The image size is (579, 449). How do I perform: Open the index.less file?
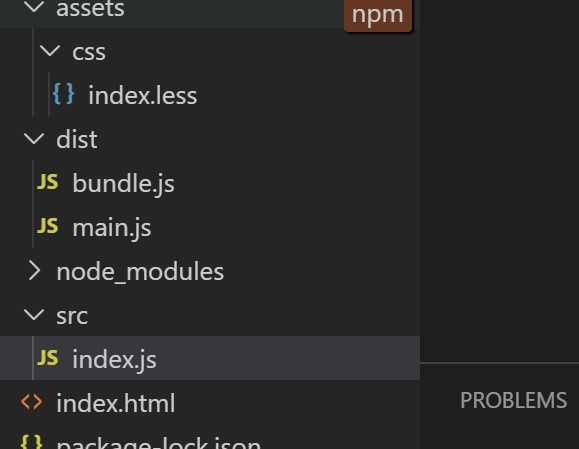[143, 95]
